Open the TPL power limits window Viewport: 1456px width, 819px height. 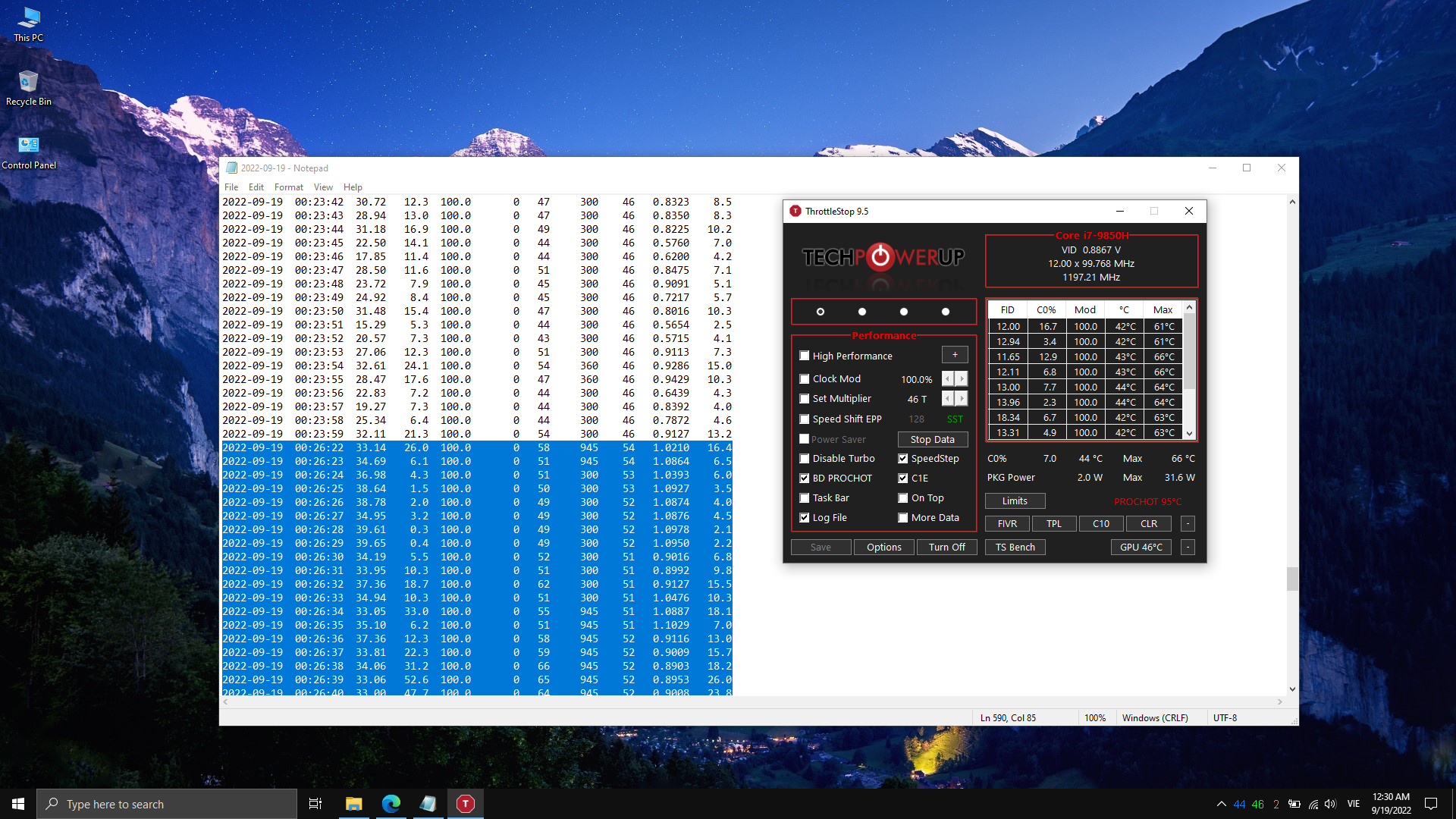click(1054, 524)
